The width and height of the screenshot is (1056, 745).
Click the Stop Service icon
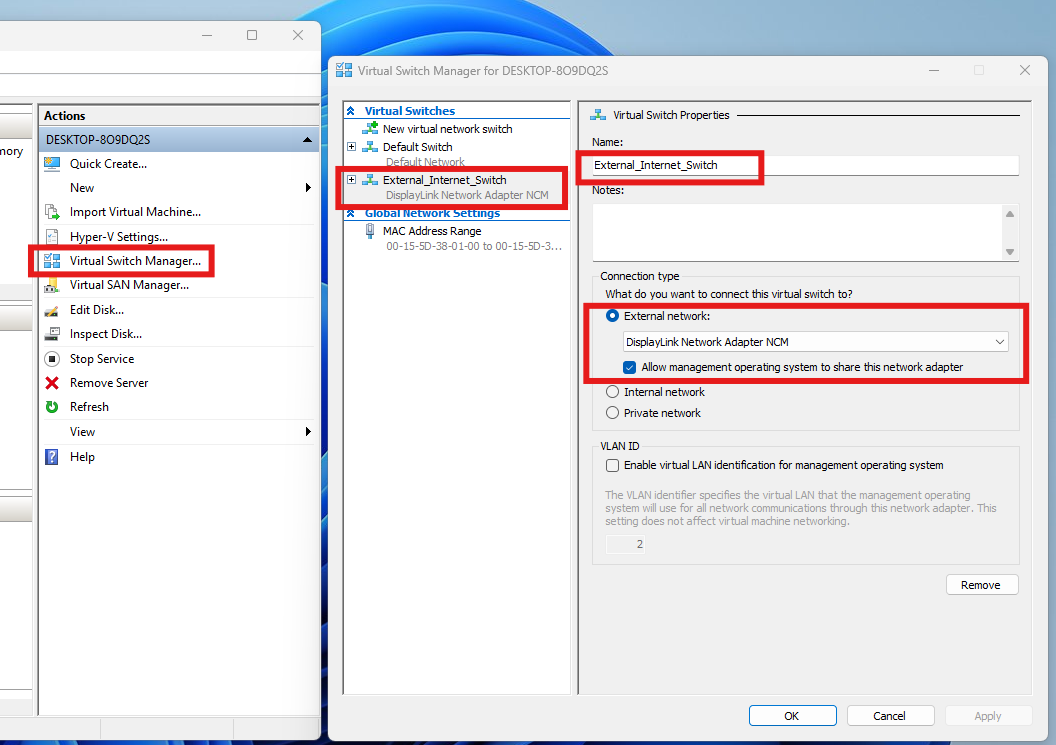52,358
